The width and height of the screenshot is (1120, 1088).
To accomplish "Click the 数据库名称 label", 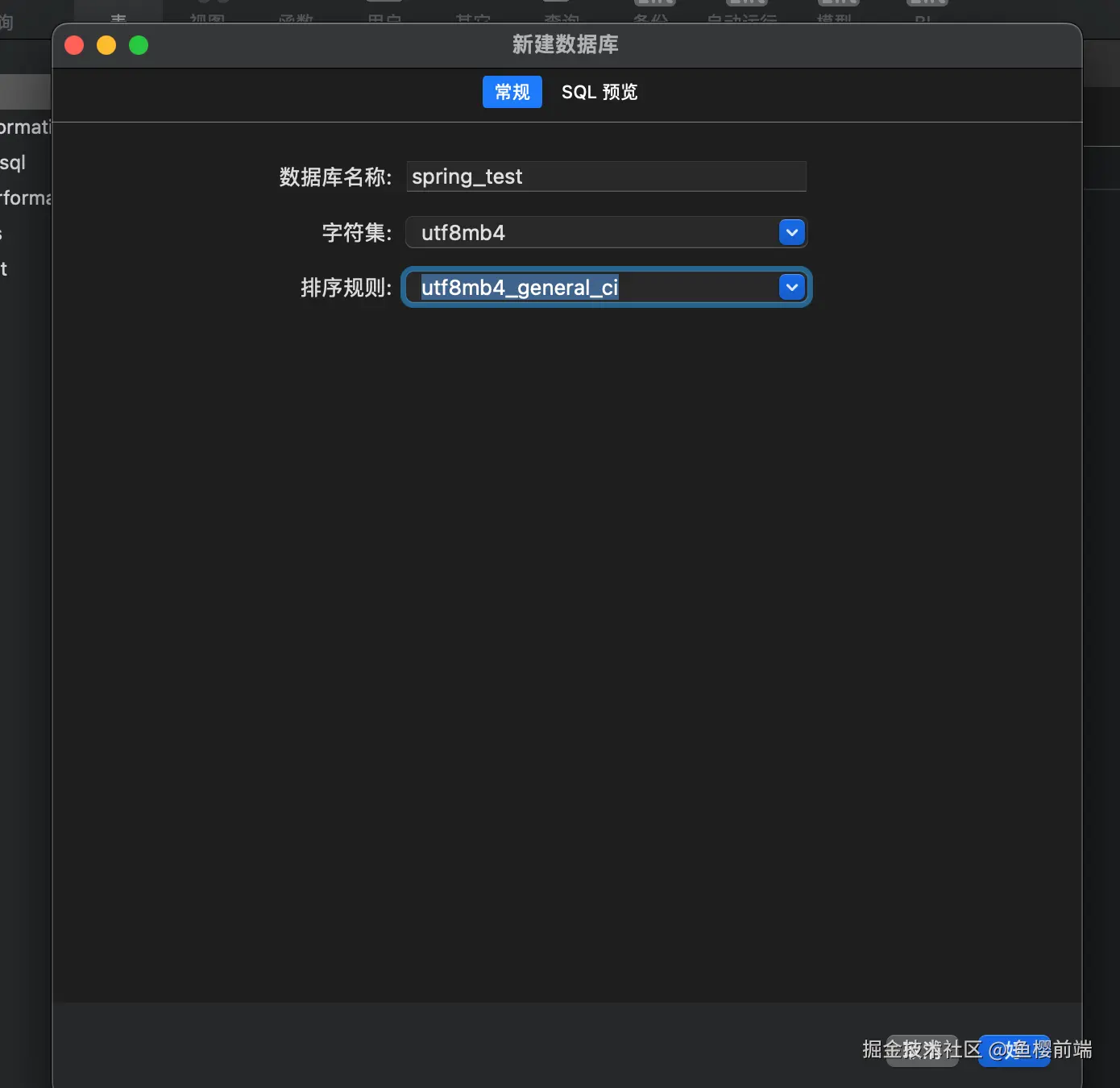I will click(x=335, y=177).
